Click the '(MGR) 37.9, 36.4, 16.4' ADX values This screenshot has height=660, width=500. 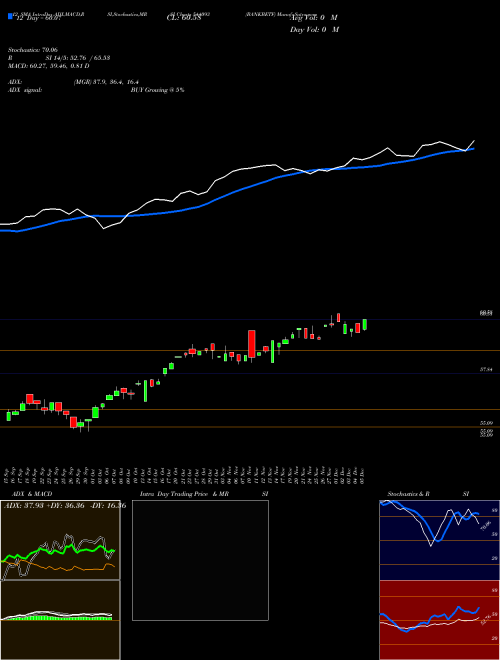tap(106, 82)
